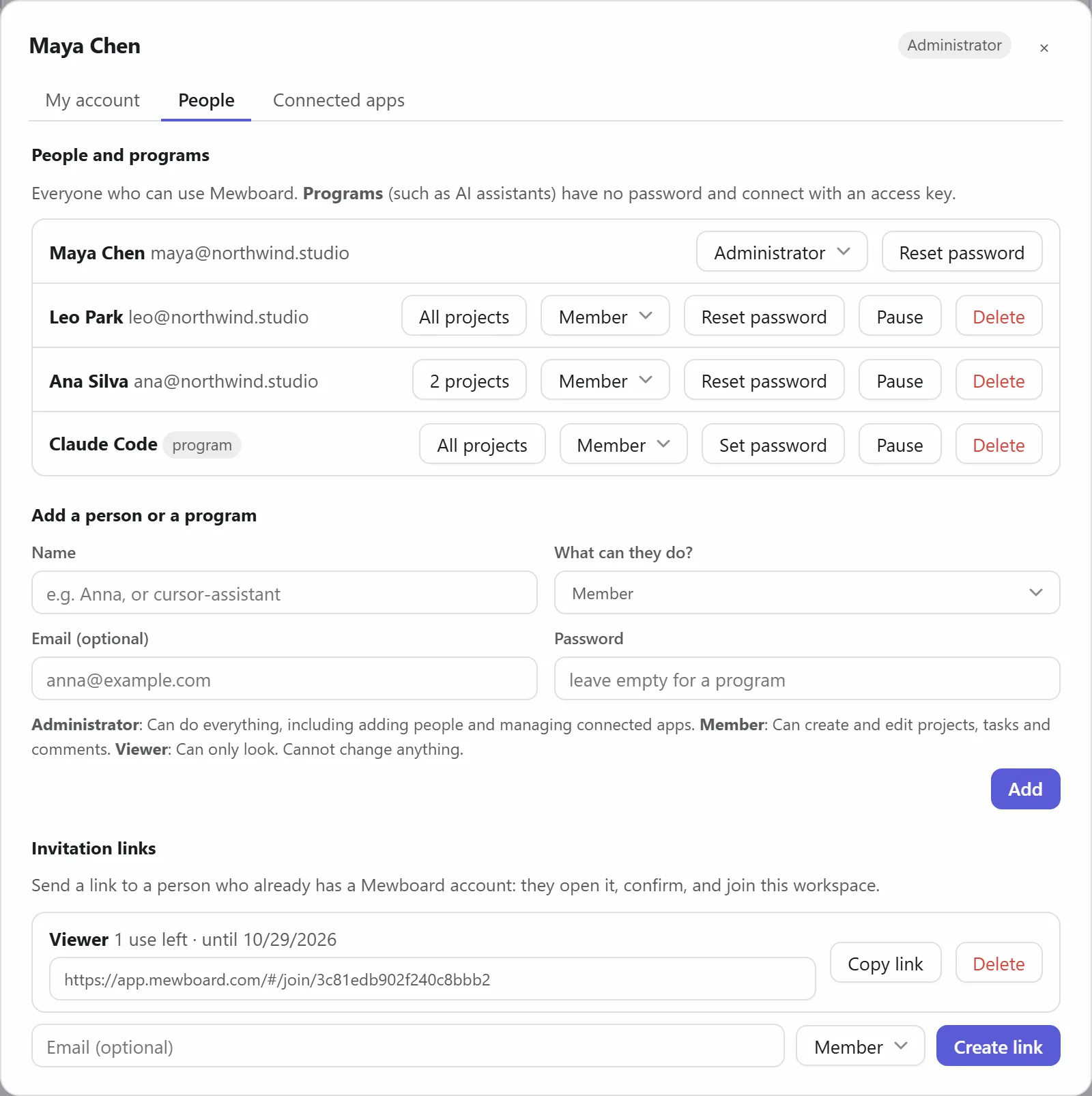
Task: Click the maya@northwind.studio email text
Action: click(x=249, y=253)
